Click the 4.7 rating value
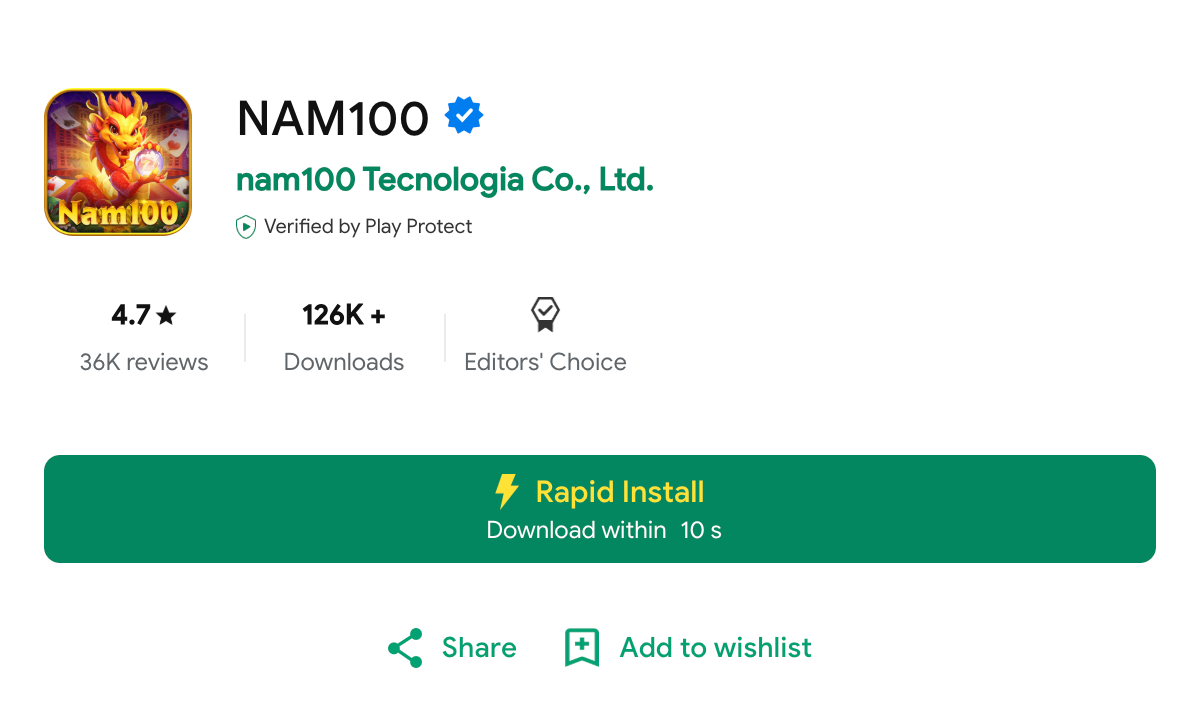This screenshot has height=706, width=1188. pyautogui.click(x=131, y=315)
